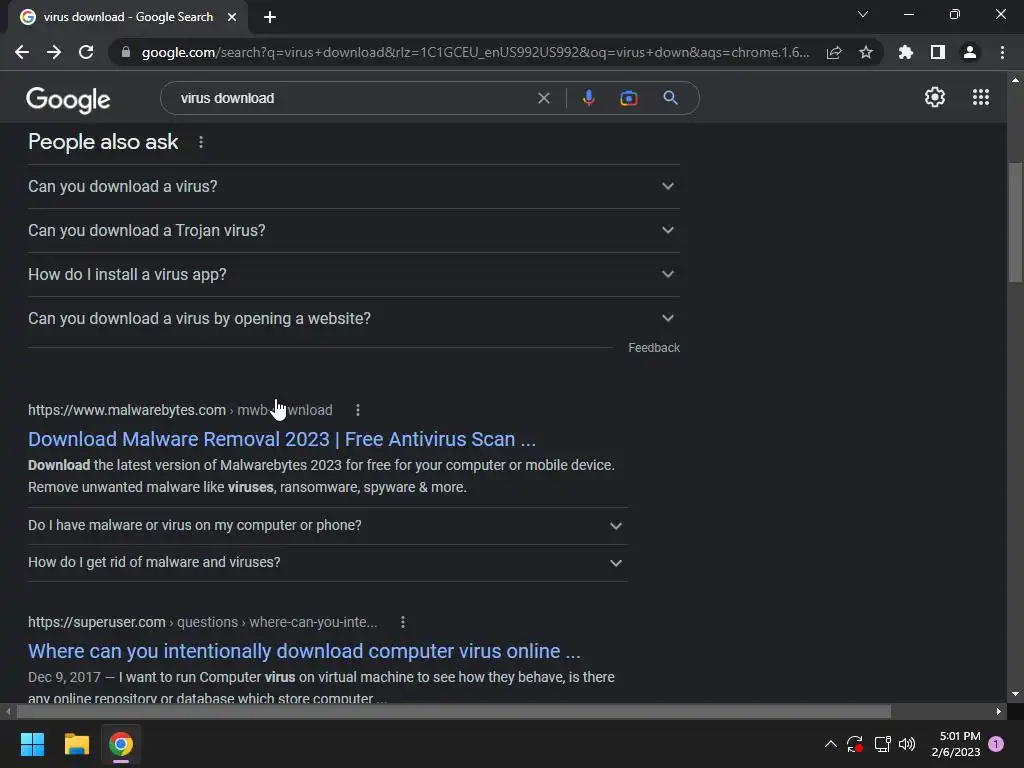Open the Google apps grid
Image resolution: width=1024 pixels, height=768 pixels.
[x=981, y=97]
